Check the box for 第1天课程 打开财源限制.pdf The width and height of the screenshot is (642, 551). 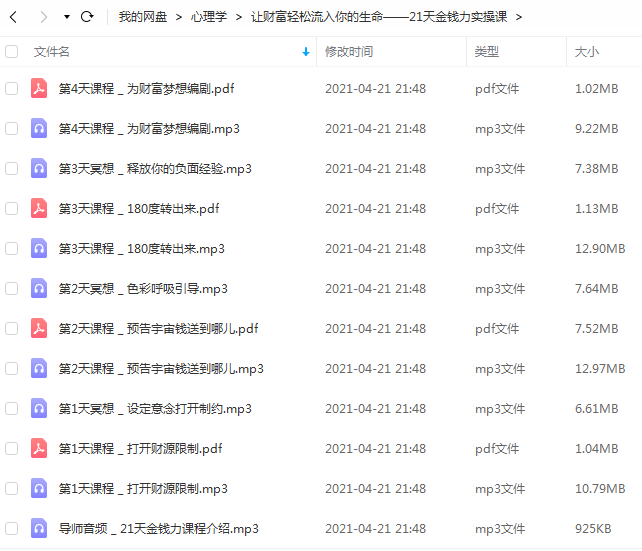click(x=11, y=448)
